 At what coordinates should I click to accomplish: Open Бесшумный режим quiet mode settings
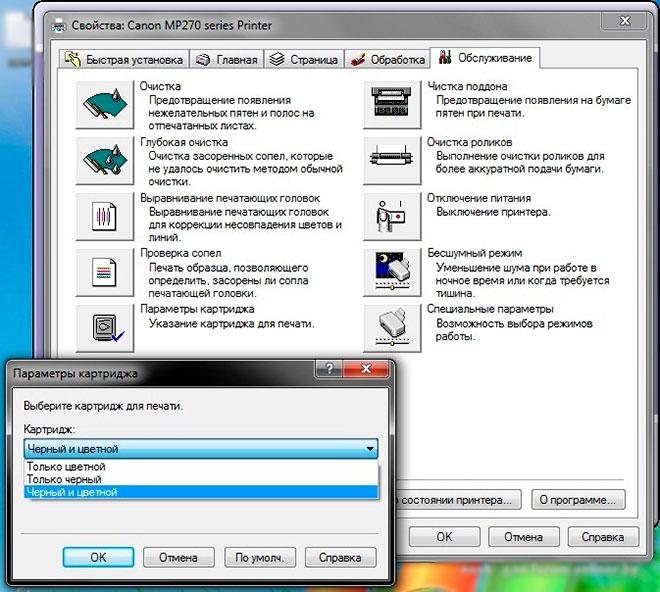[392, 273]
